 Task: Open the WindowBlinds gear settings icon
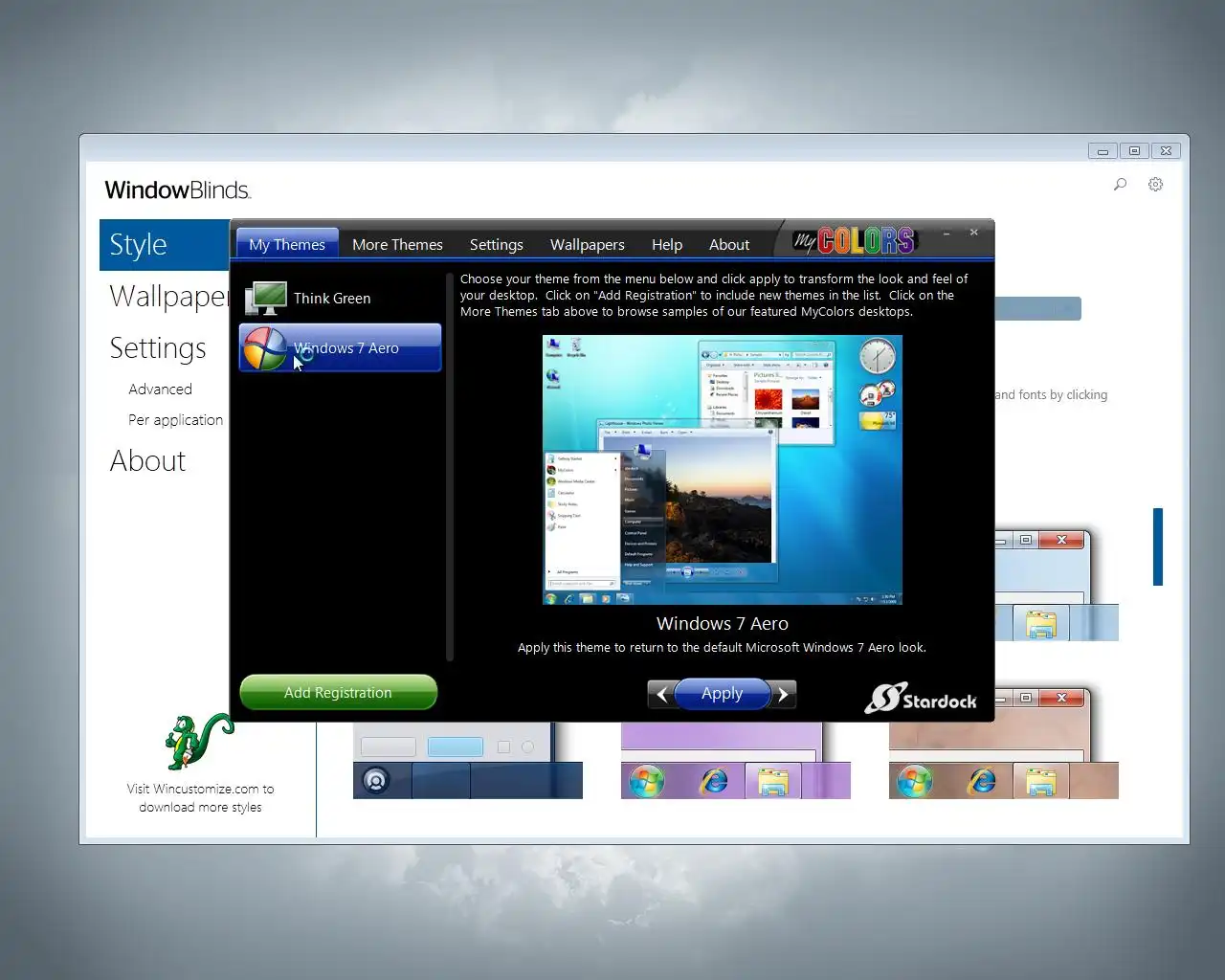point(1155,184)
